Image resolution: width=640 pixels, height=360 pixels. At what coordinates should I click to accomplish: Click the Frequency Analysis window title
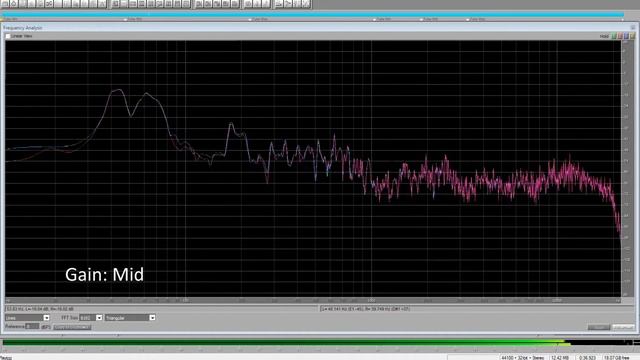(x=23, y=28)
